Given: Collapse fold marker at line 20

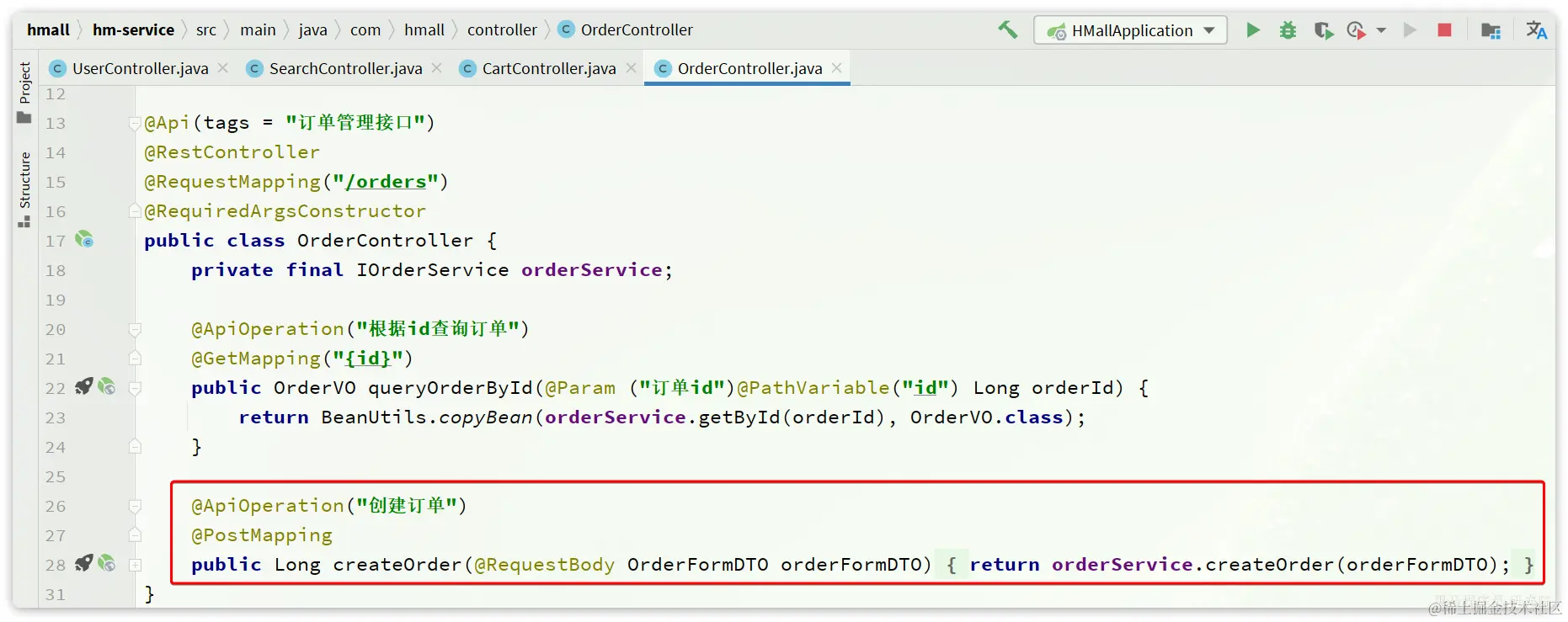Looking at the screenshot, I should coord(135,329).
